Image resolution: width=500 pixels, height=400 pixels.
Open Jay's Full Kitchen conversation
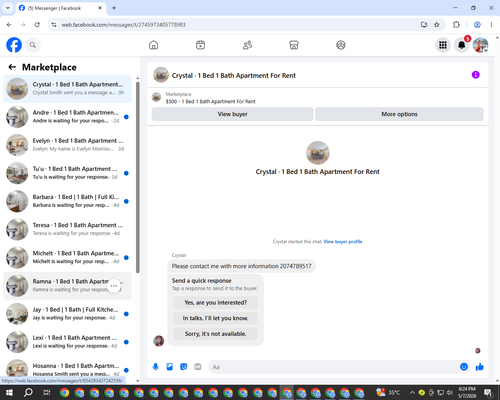pyautogui.click(x=67, y=314)
